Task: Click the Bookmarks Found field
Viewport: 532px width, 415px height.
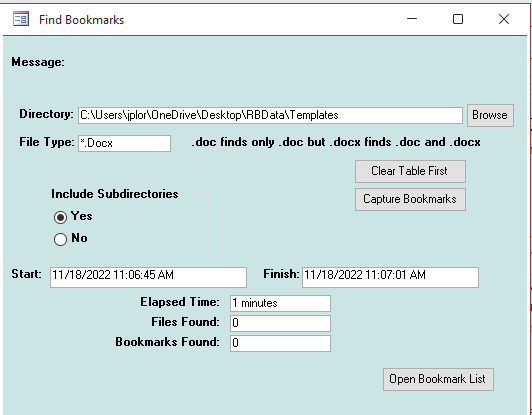Action: click(x=280, y=343)
